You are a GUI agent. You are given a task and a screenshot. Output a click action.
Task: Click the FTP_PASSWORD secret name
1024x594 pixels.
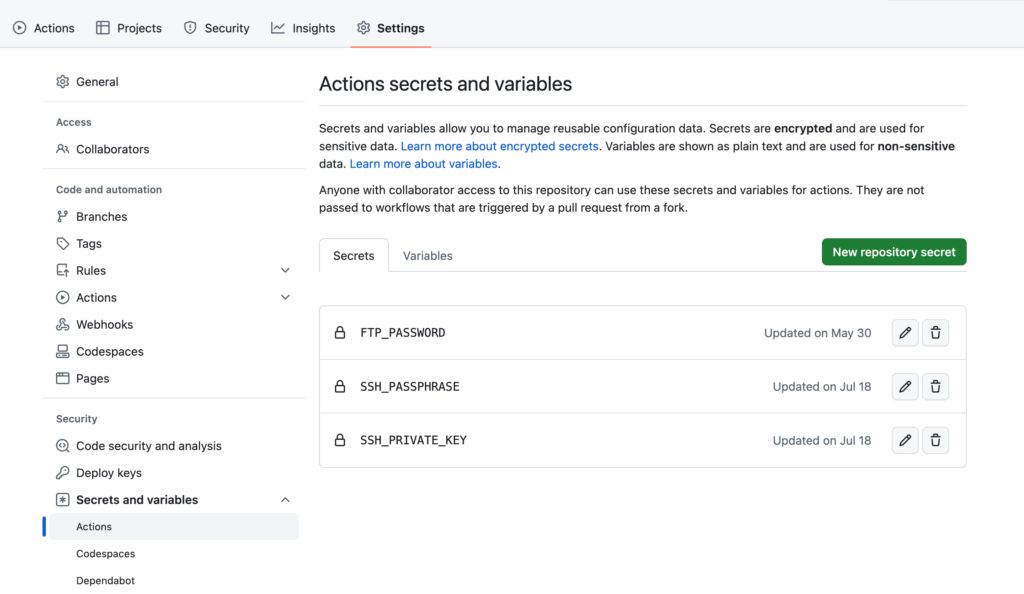(x=402, y=333)
